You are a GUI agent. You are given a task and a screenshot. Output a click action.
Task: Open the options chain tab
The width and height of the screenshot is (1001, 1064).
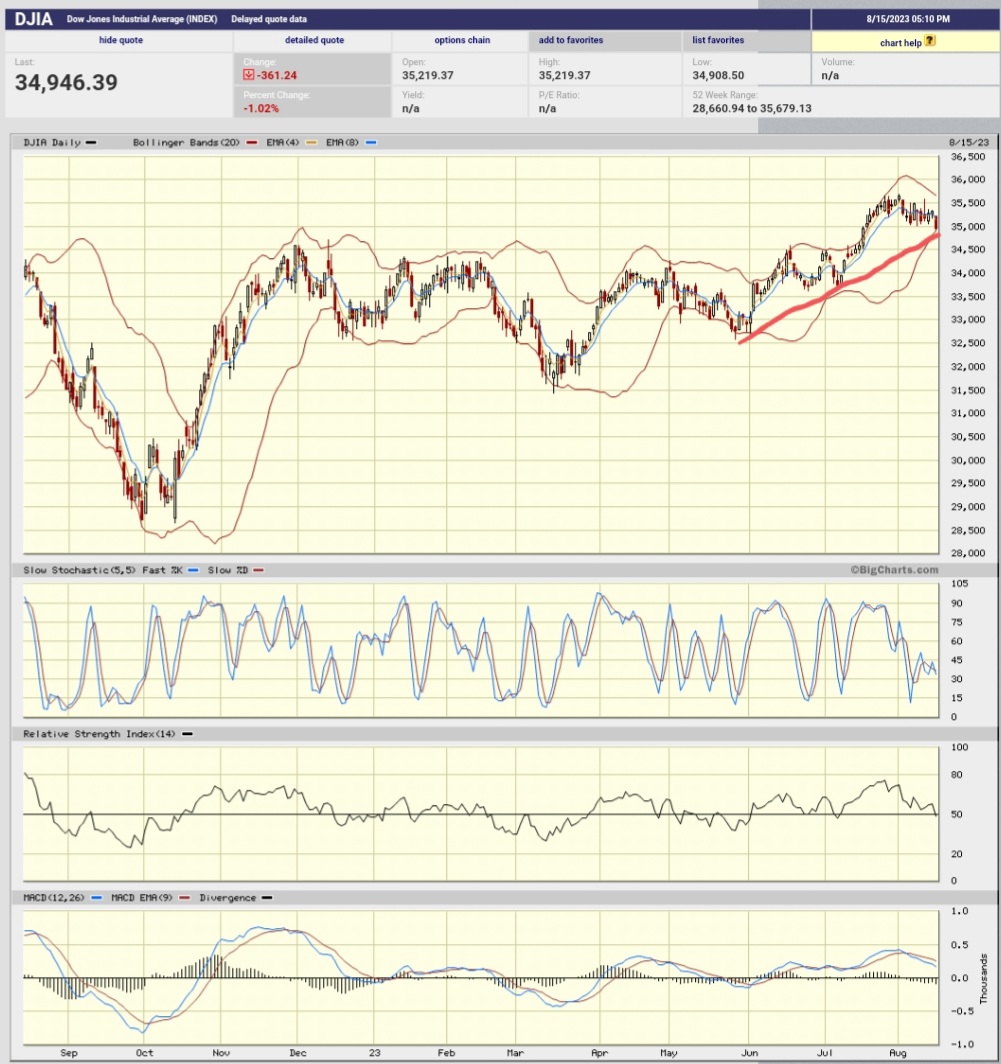coord(461,40)
